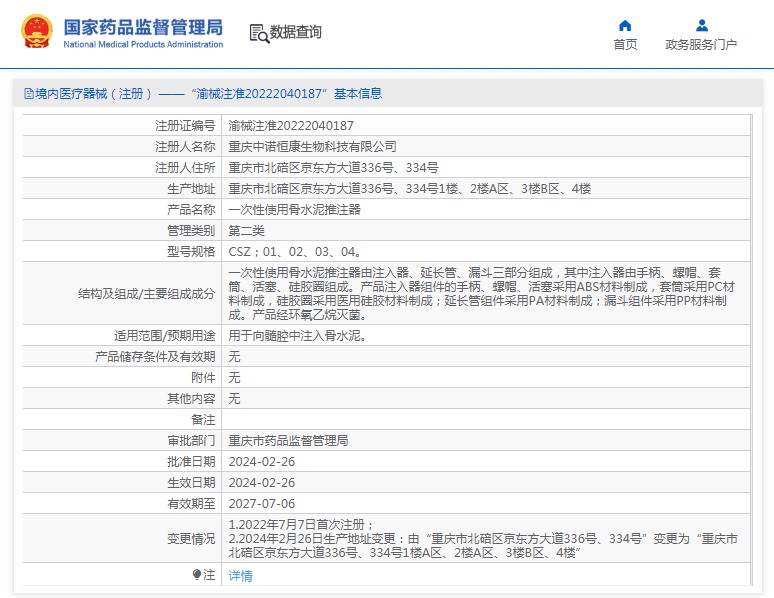Open the 数据查询 link
Image resolution: width=774 pixels, height=598 pixels.
coord(295,32)
